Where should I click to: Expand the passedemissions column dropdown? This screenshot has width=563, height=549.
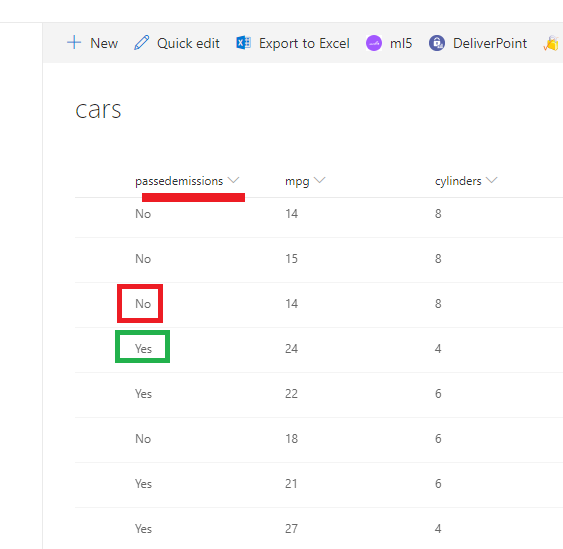coord(233,180)
